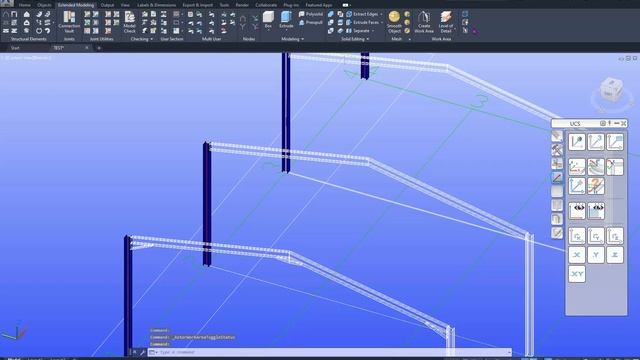Open the Tools ribbon tab
The image size is (640, 360).
point(224,5)
